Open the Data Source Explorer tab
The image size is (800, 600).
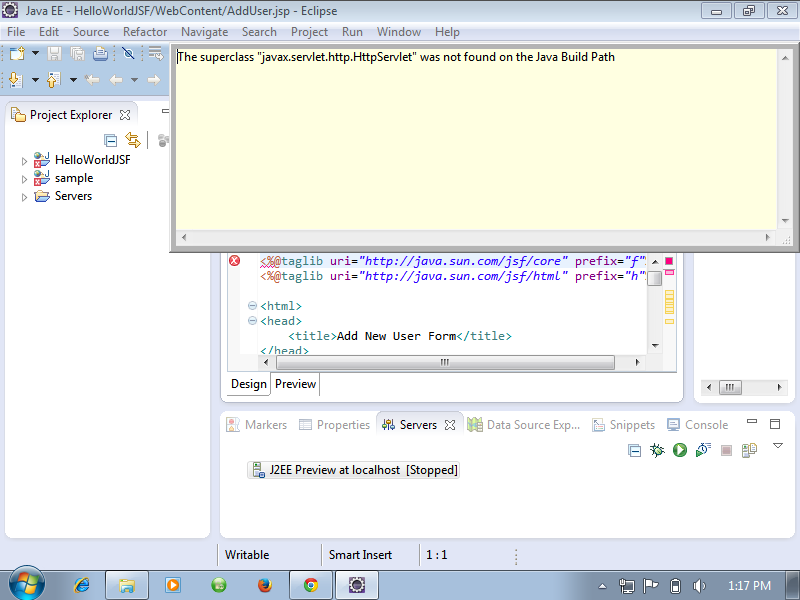click(524, 424)
